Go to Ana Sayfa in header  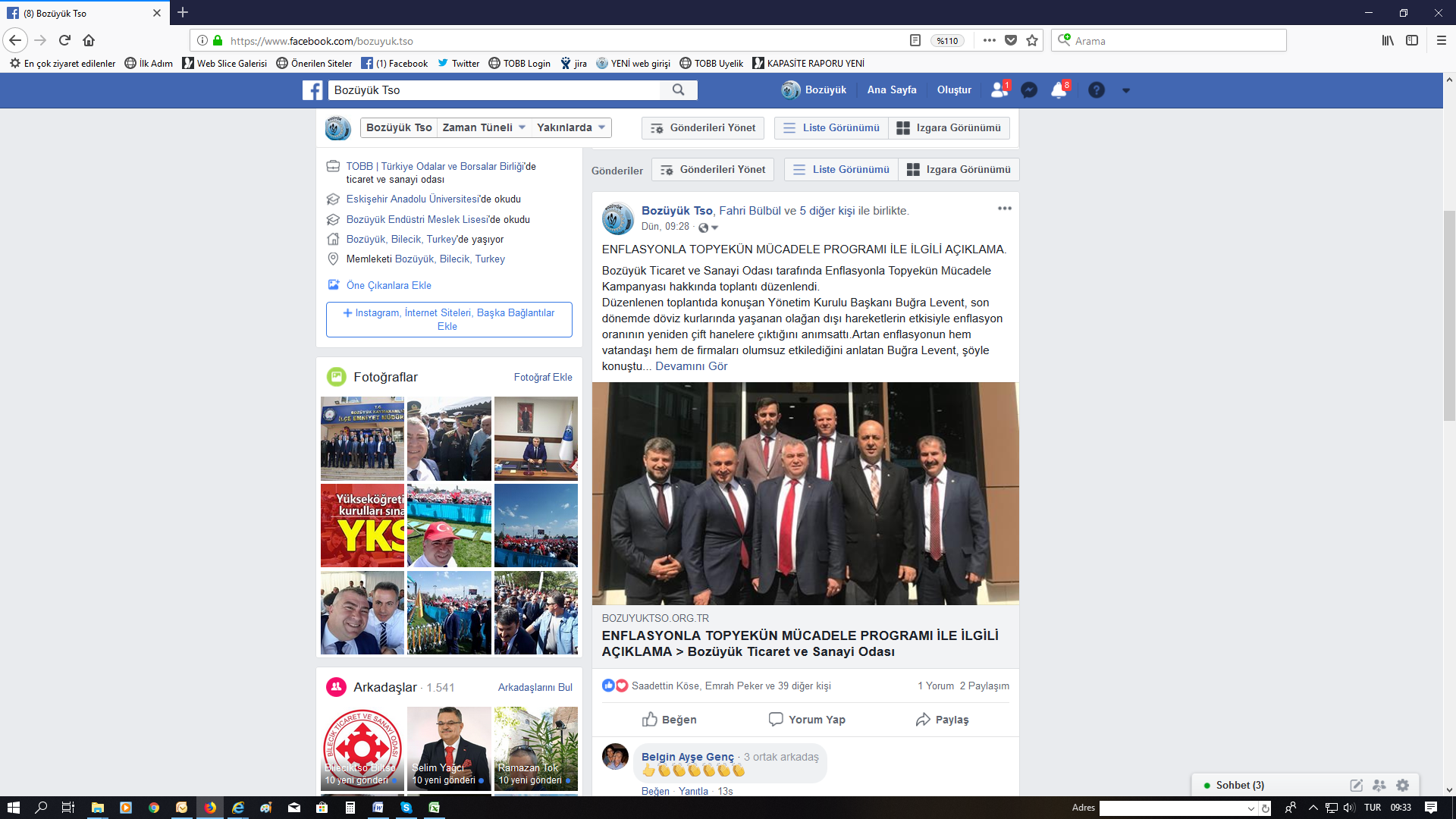click(892, 89)
